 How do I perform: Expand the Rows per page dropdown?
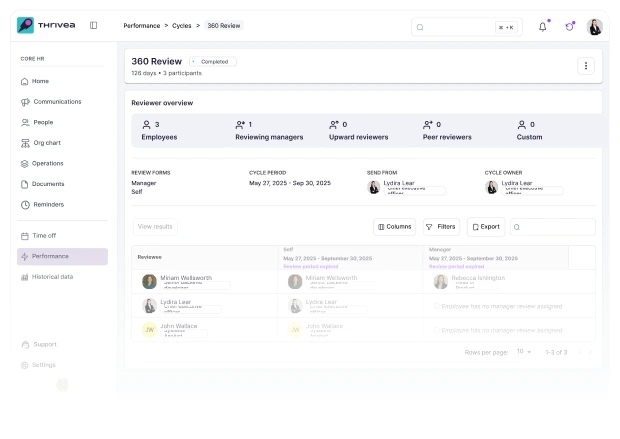(x=525, y=352)
